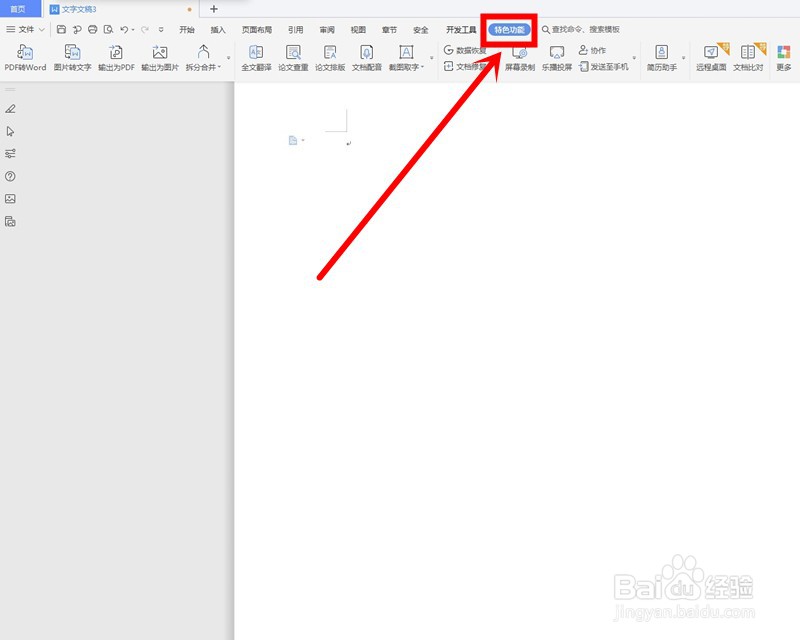
Task: Click the save icon in quick toolbar
Action: point(61,30)
